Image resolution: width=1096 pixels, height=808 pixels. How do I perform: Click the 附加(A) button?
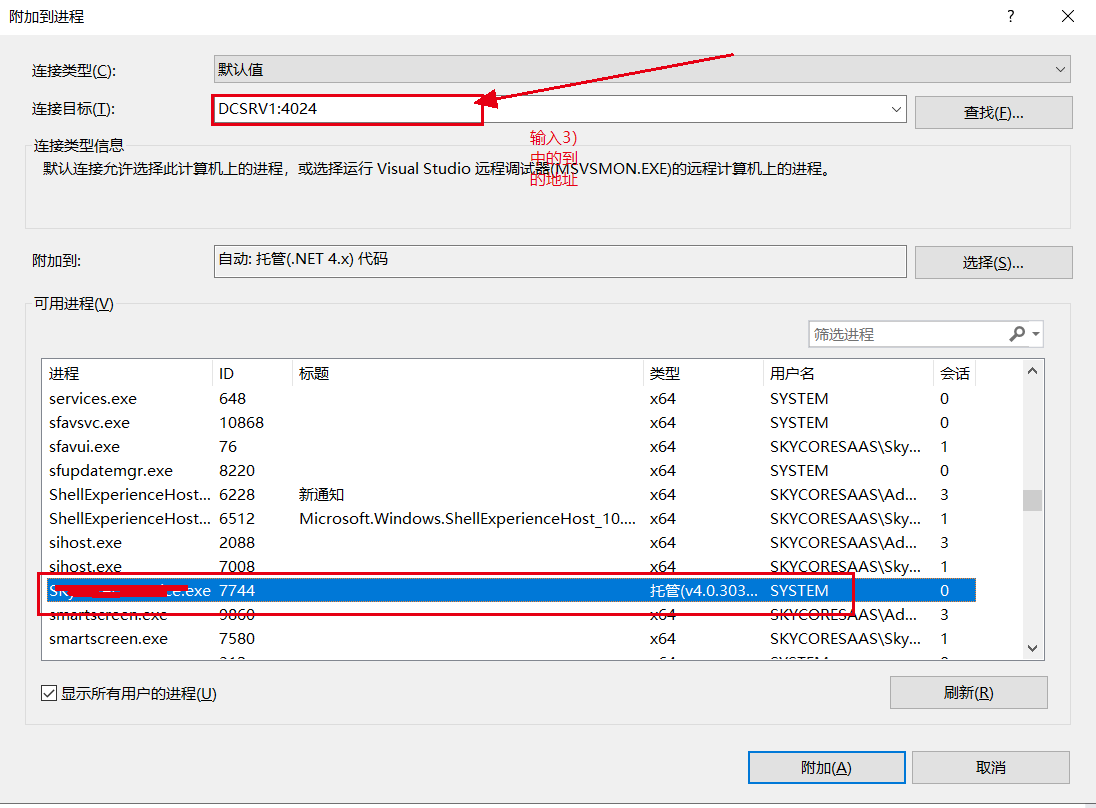click(826, 767)
